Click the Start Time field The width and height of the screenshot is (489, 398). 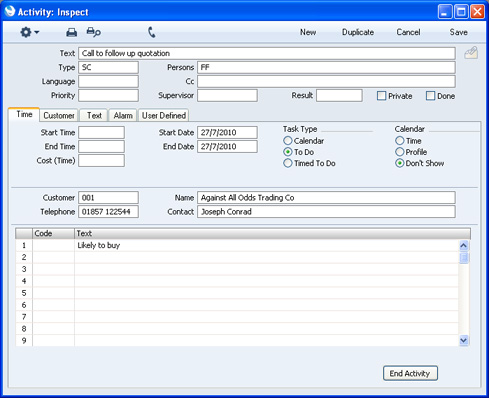click(x=101, y=132)
